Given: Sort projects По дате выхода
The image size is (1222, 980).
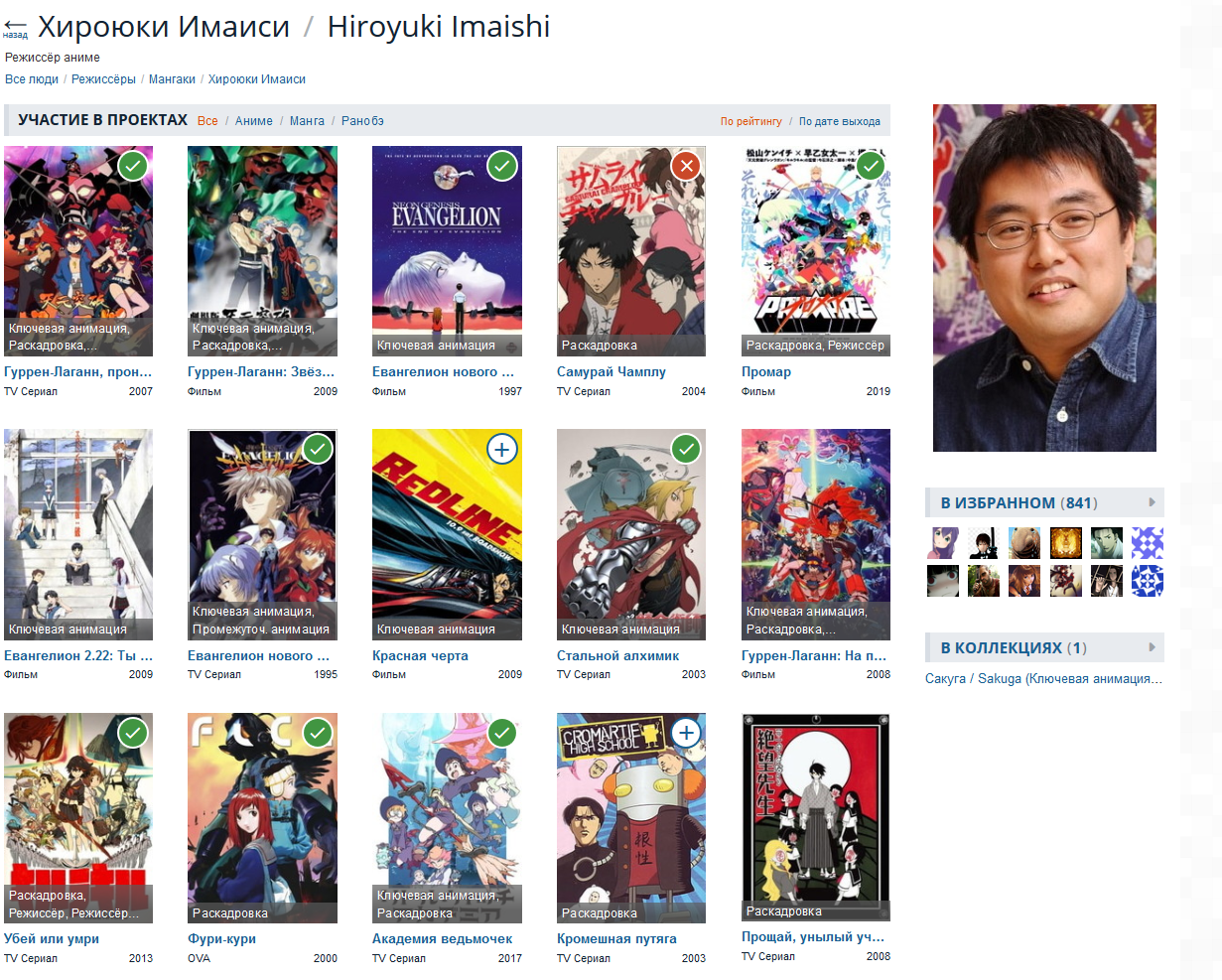Looking at the screenshot, I should [840, 121].
